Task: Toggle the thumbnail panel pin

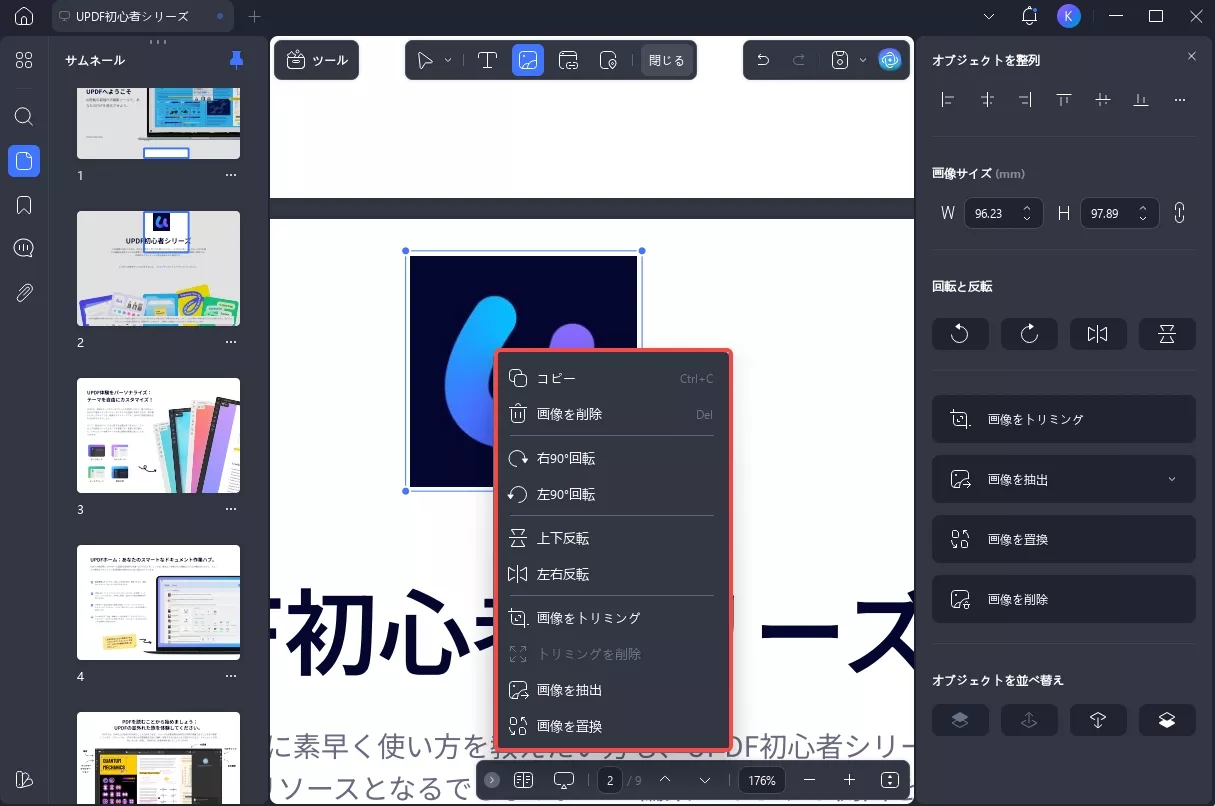Action: pos(236,60)
